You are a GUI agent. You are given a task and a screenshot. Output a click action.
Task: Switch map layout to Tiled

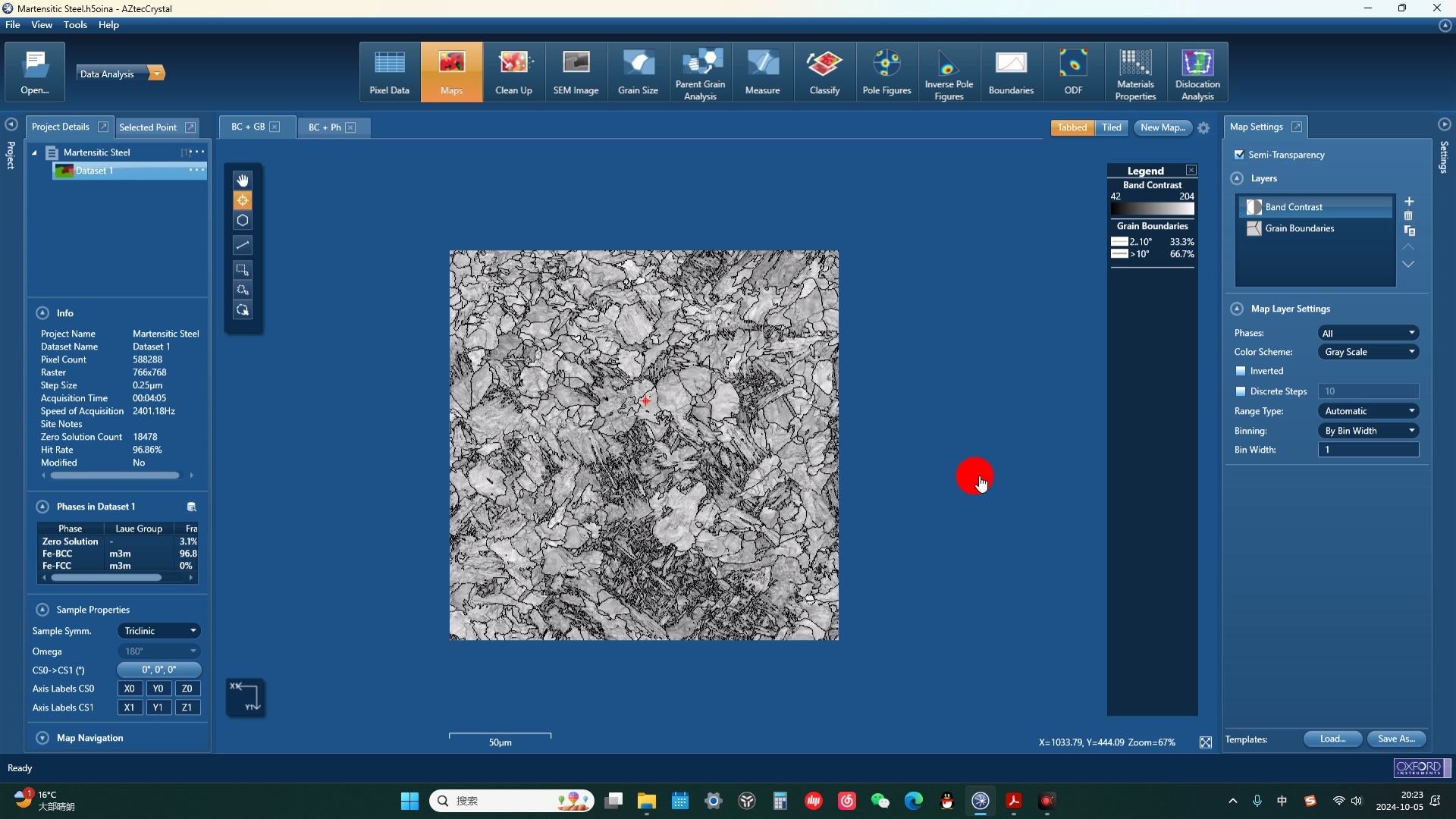1112,127
